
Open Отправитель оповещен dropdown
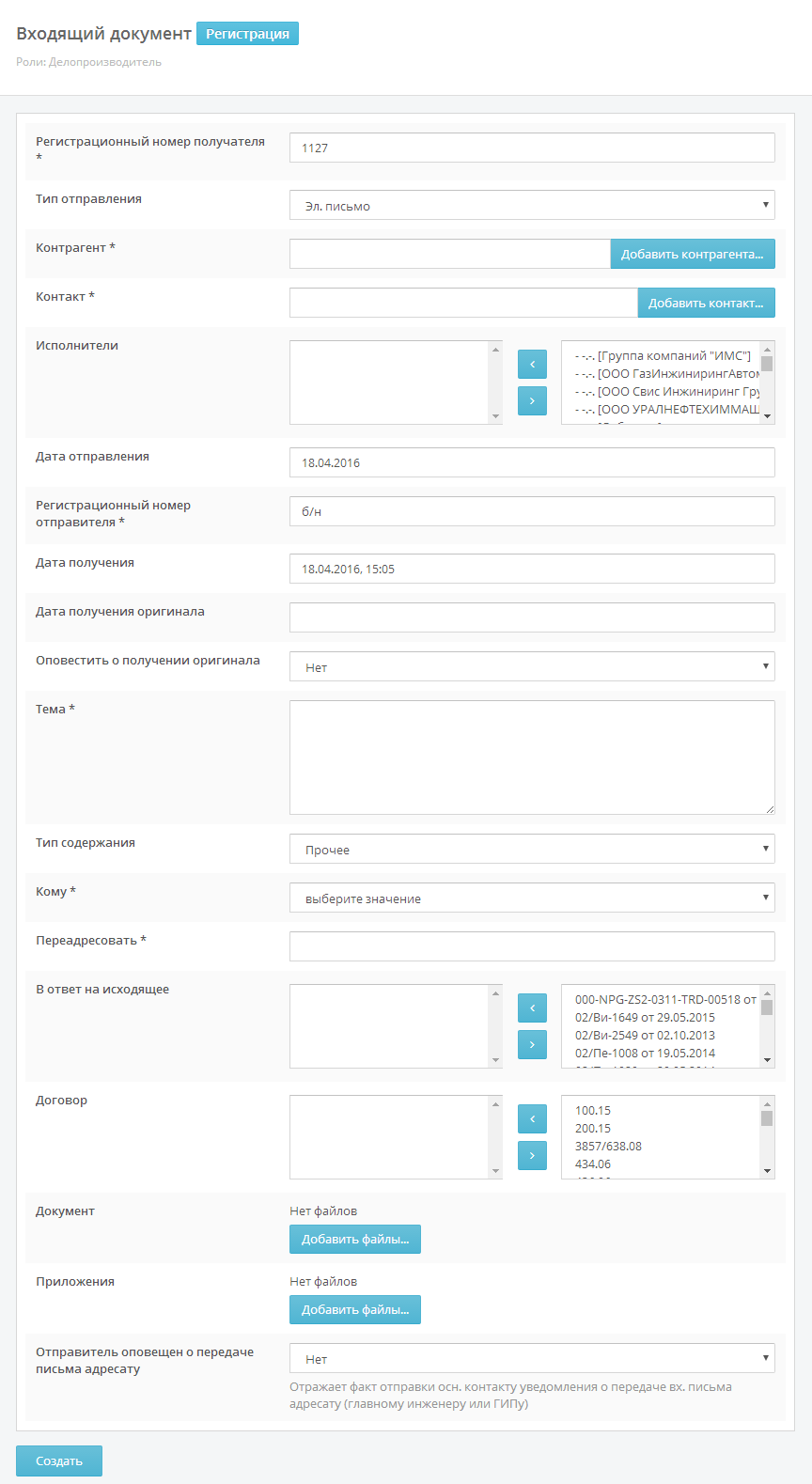532,1358
